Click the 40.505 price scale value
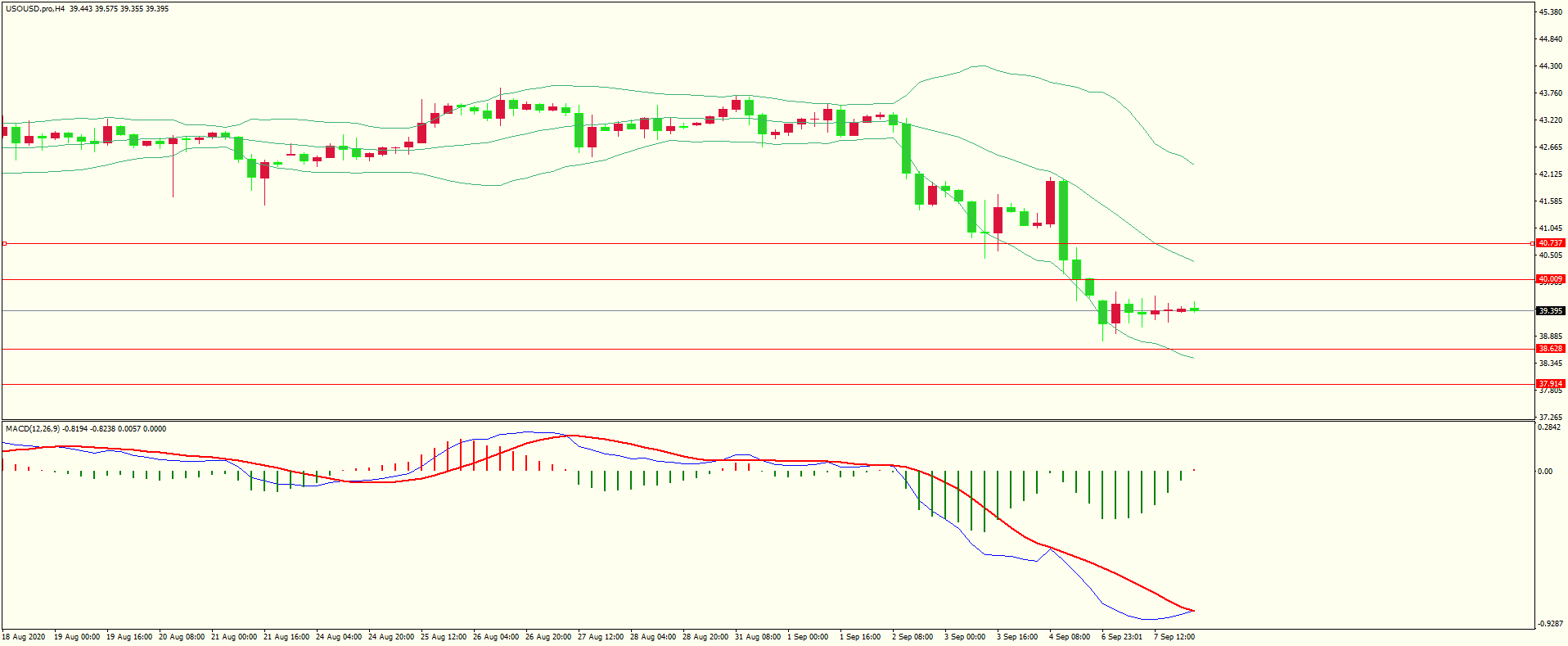This screenshot has width=1568, height=646. pyautogui.click(x=1550, y=255)
